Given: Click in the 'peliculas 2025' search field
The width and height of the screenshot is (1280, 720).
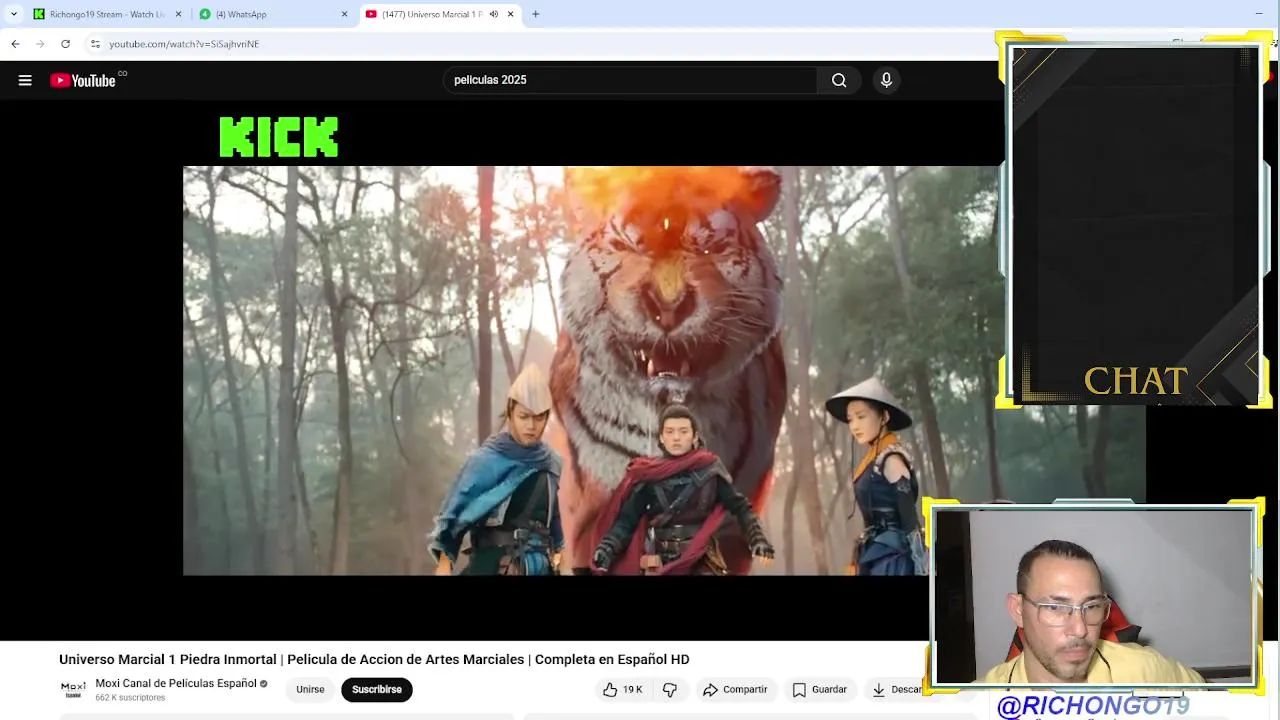Looking at the screenshot, I should pyautogui.click(x=630, y=80).
